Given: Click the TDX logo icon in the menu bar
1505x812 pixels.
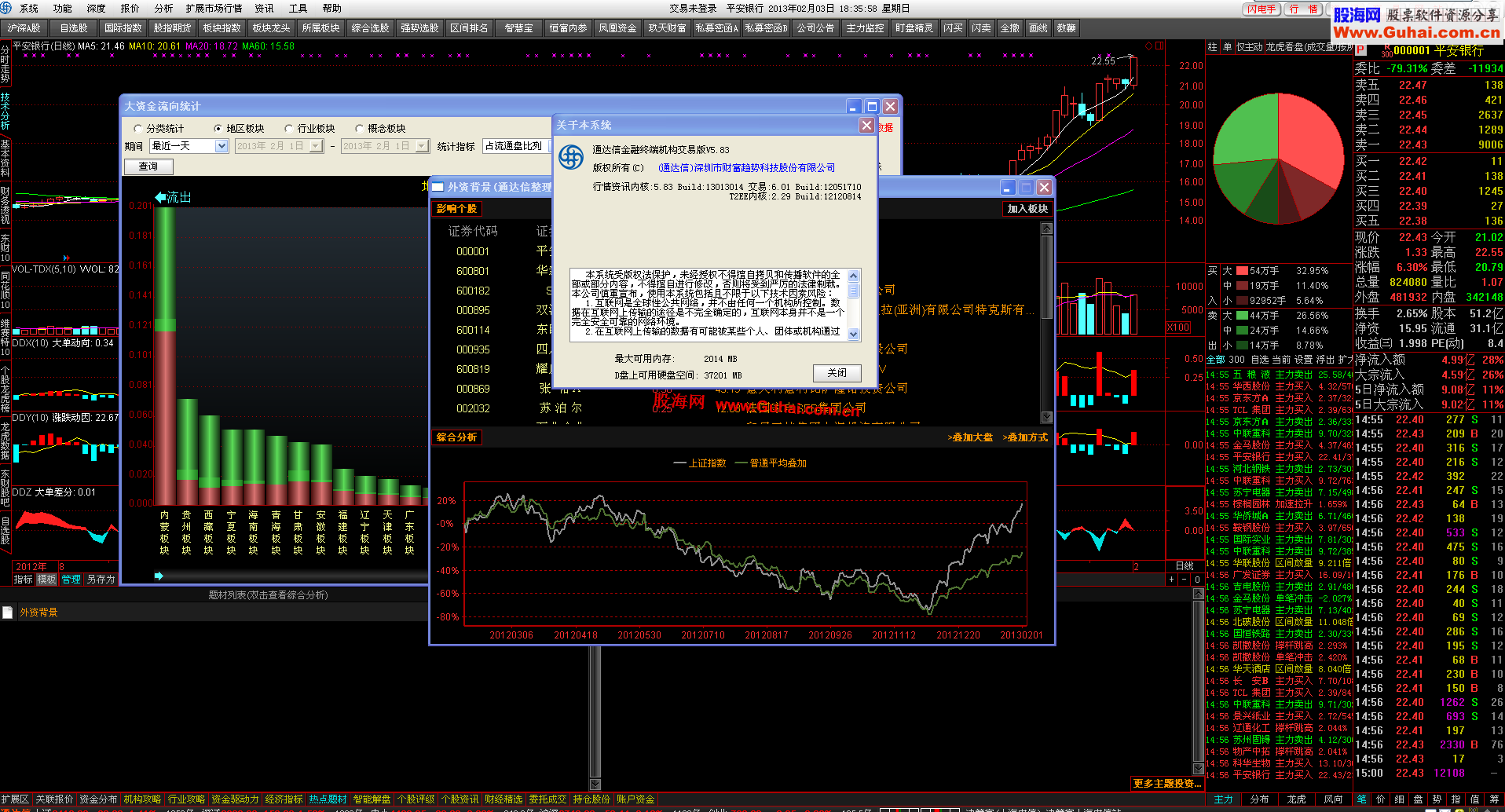Looking at the screenshot, I should point(7,8).
